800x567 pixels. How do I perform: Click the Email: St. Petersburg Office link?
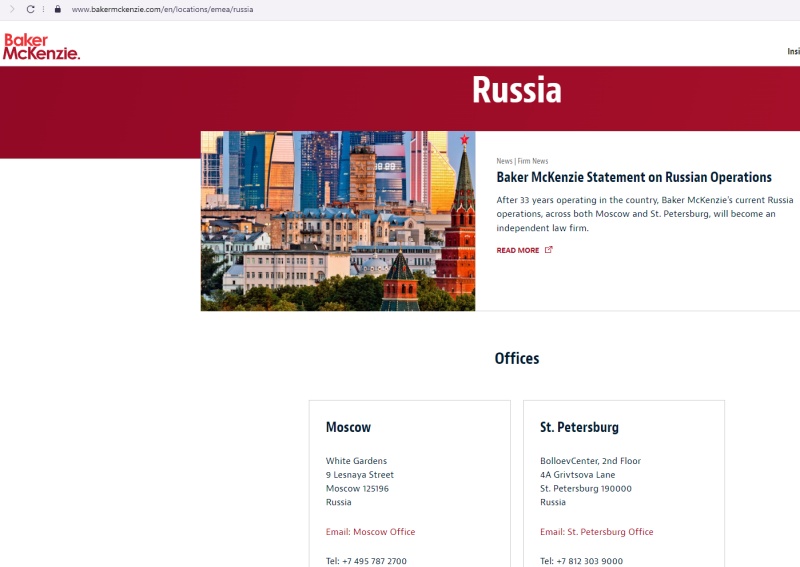tap(596, 532)
